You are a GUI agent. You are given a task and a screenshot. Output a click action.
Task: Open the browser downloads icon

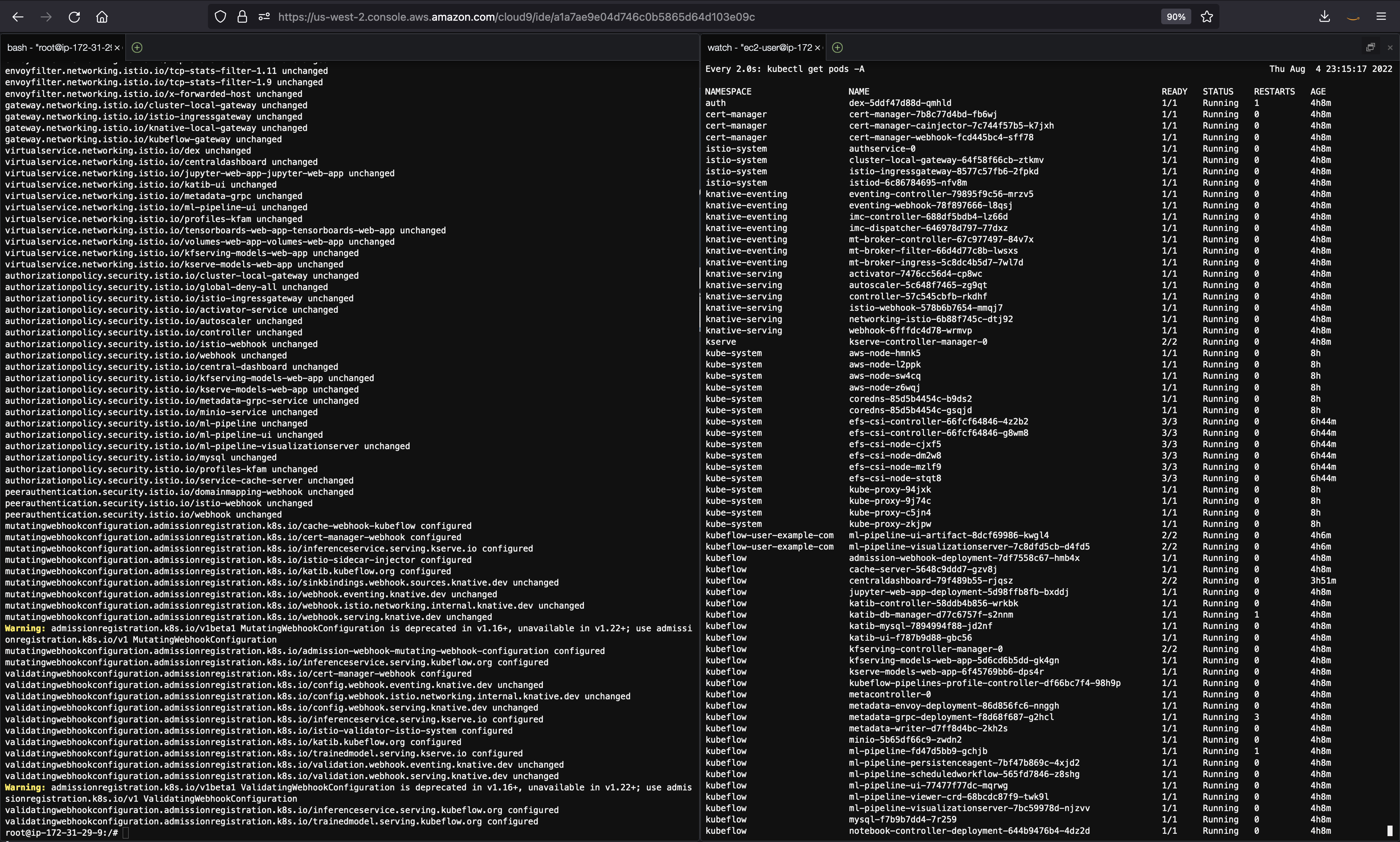click(1325, 17)
